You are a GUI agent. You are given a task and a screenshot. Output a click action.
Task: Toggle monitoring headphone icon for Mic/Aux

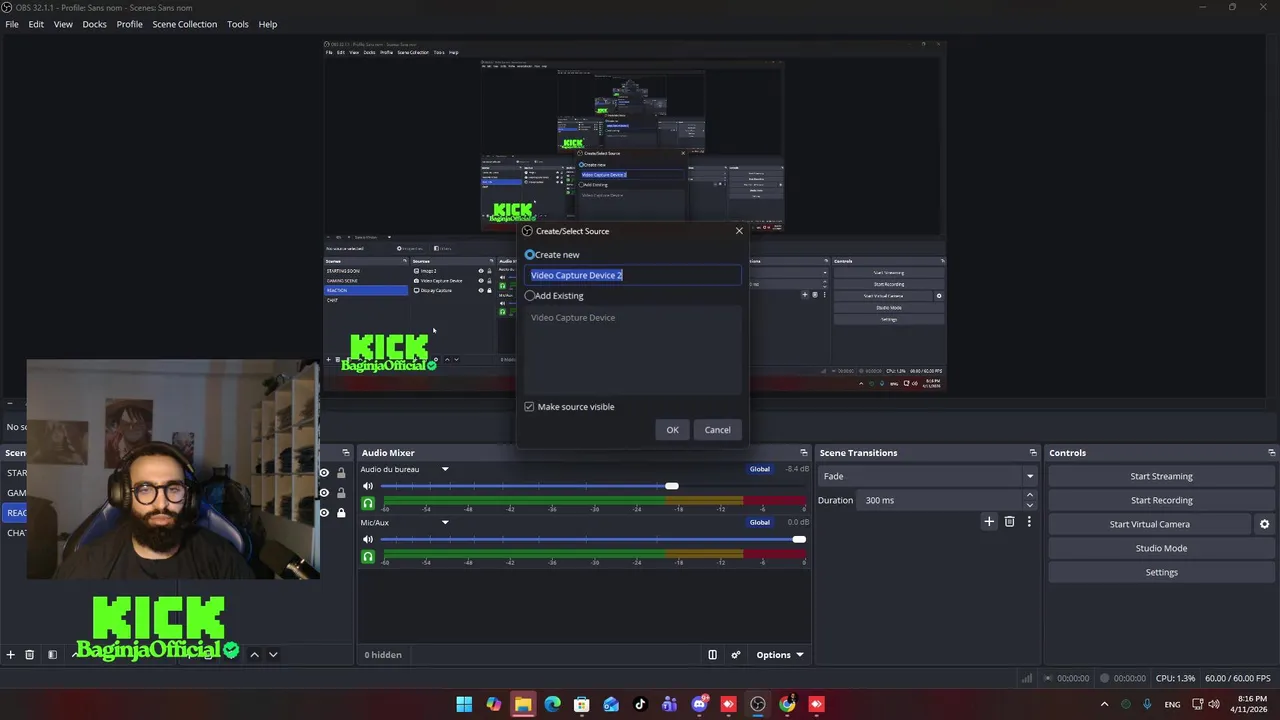click(368, 556)
